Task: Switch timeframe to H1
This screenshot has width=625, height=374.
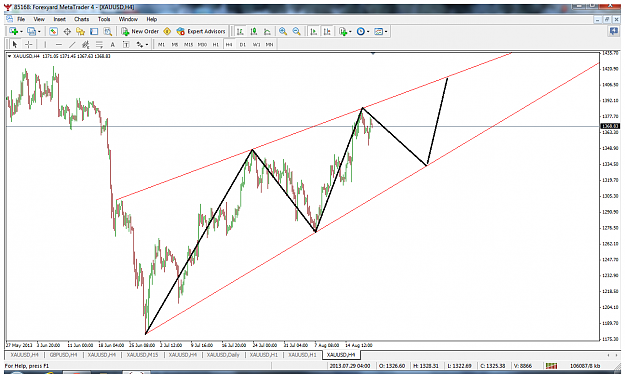Action: tap(215, 45)
